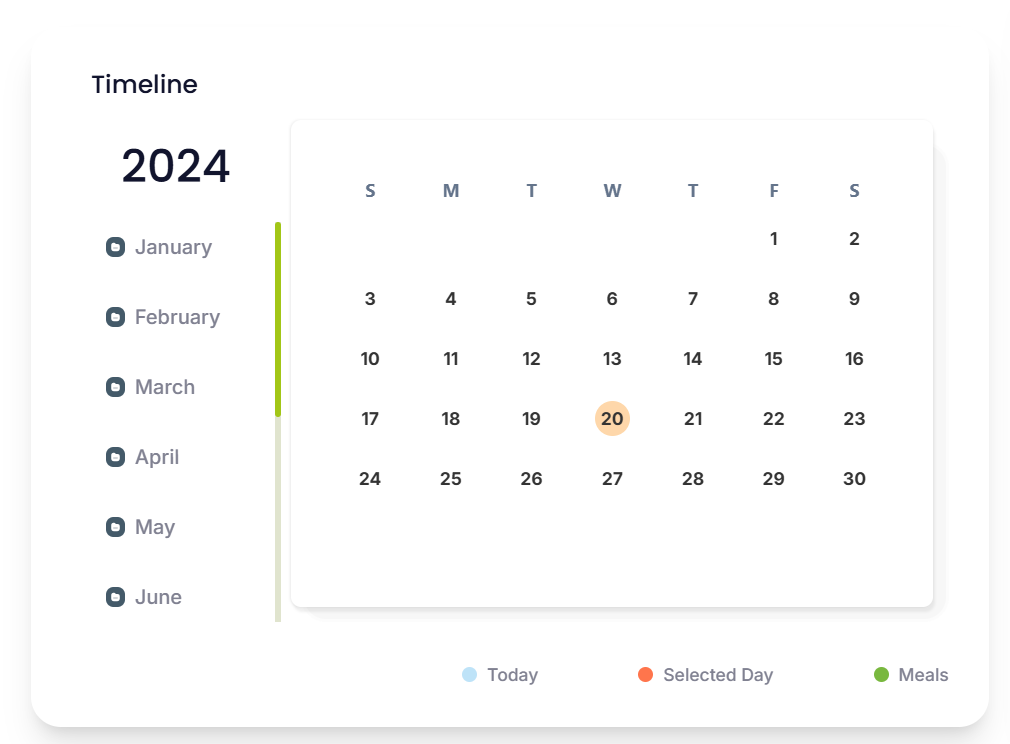
Task: Select day 30 in the calendar
Action: tap(854, 479)
